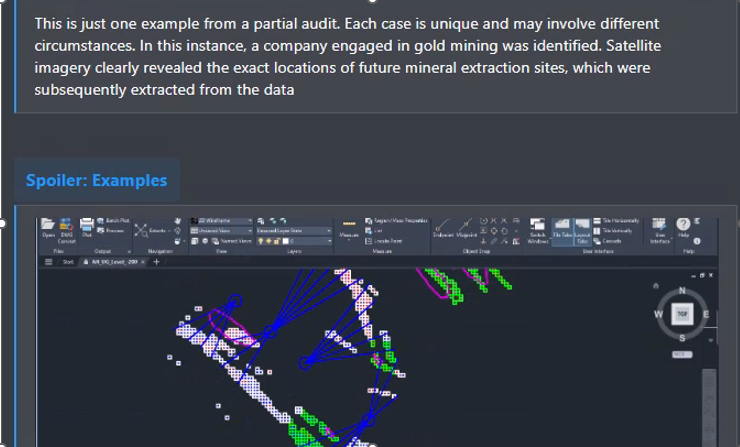Click the TOP face of the ViewCube
Viewport: 740px width, 447px height.
[683, 314]
